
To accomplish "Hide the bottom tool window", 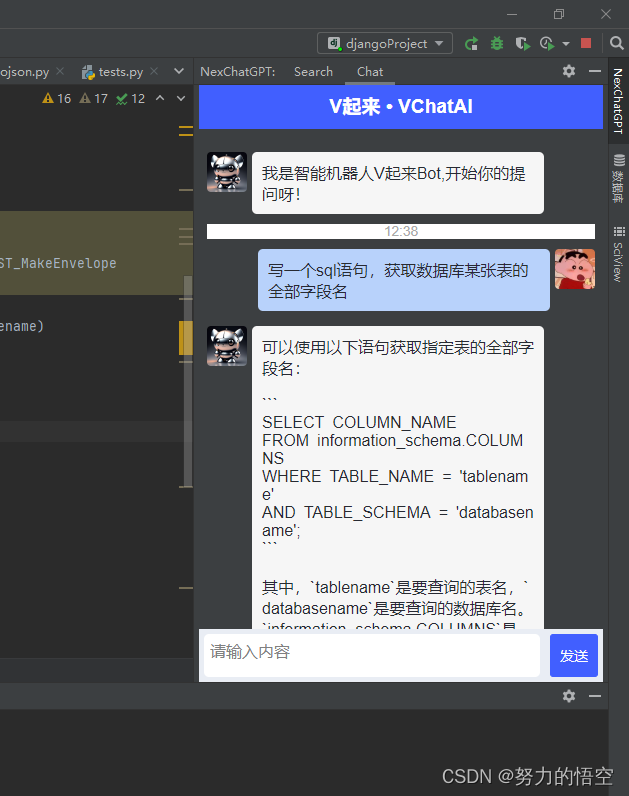I will [594, 695].
